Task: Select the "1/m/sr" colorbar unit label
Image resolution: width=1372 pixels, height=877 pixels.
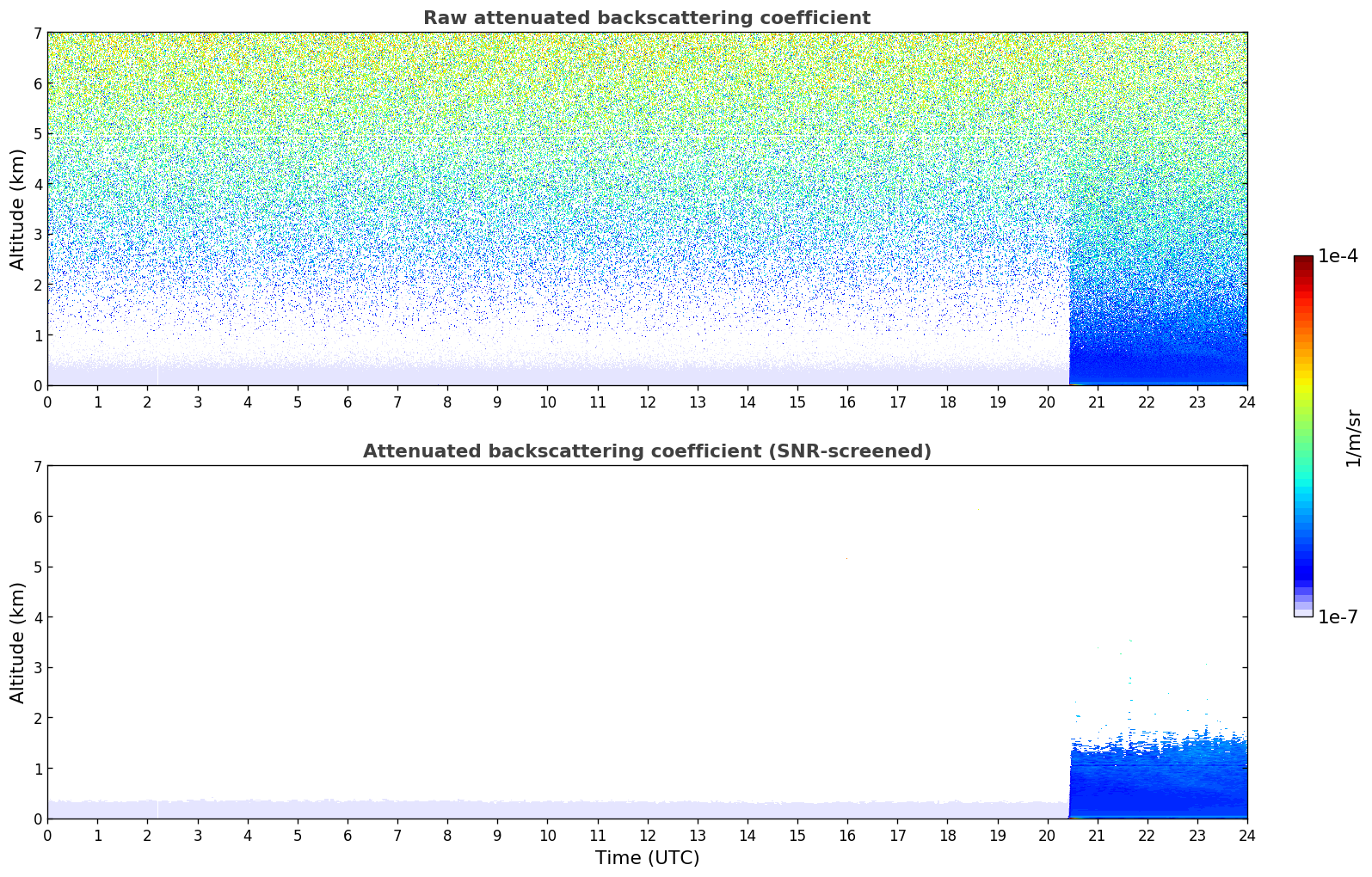Action: pyautogui.click(x=1353, y=438)
